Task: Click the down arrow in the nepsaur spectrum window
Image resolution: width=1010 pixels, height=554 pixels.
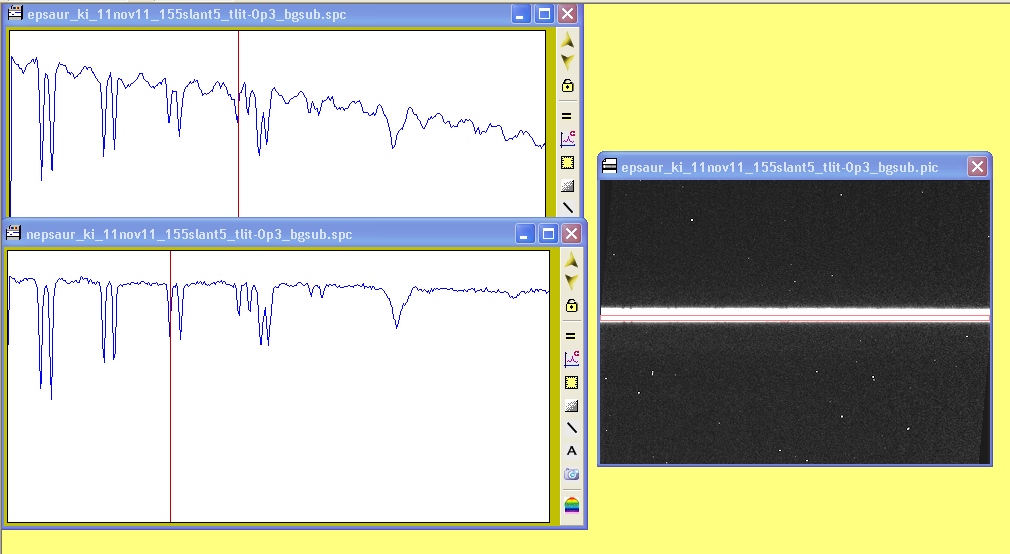Action: [x=571, y=282]
